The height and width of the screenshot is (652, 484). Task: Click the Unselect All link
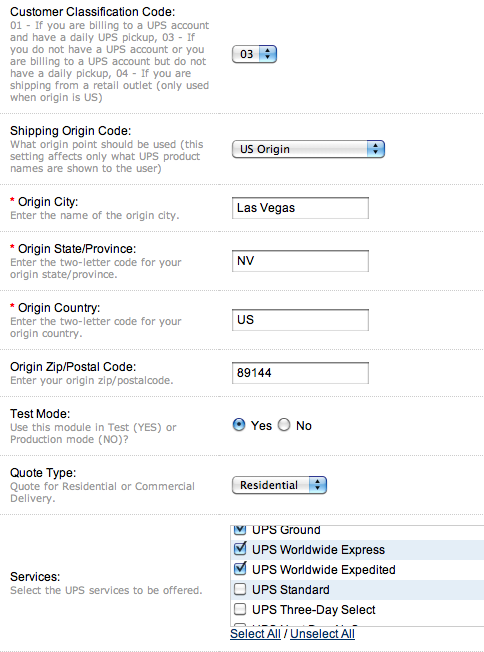tap(322, 634)
